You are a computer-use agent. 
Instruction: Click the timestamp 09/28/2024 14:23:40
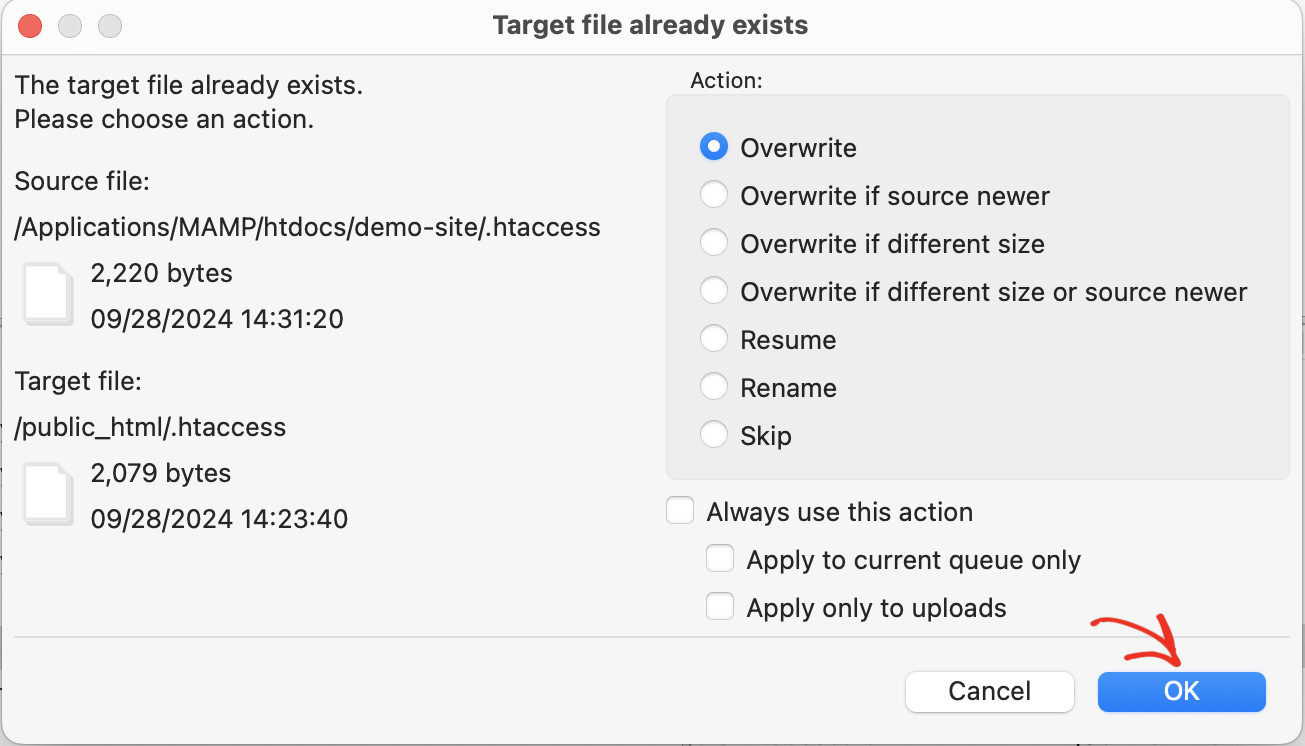pyautogui.click(x=219, y=519)
